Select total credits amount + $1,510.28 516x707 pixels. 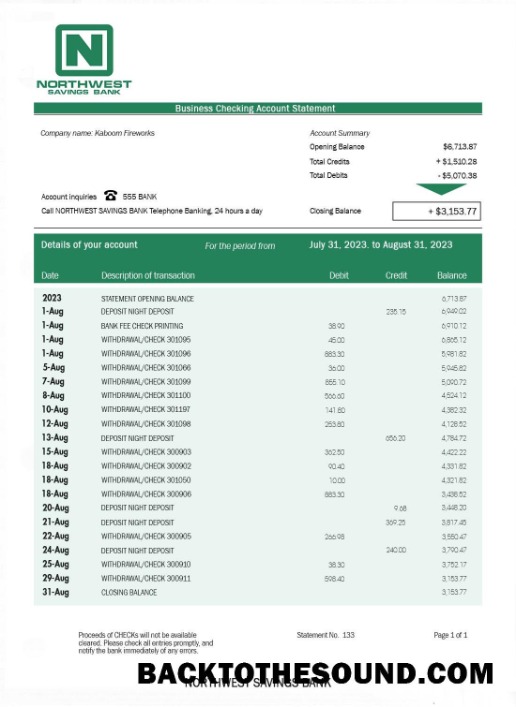456,161
